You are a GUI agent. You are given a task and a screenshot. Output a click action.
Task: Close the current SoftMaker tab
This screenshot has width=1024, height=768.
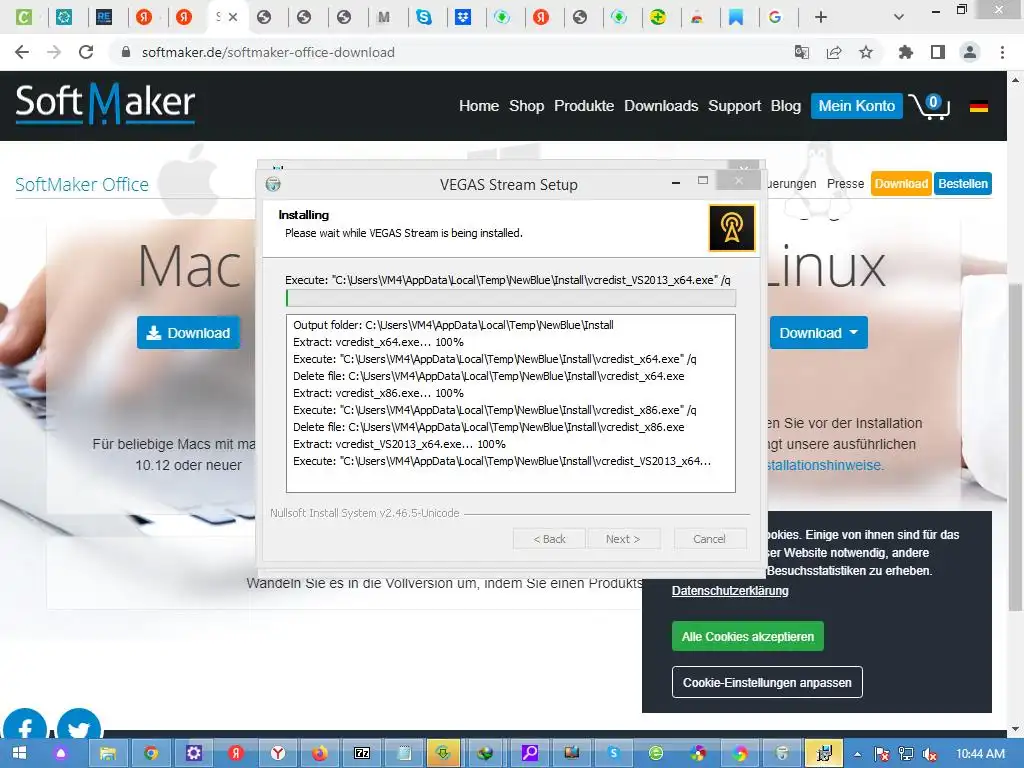pos(233,17)
